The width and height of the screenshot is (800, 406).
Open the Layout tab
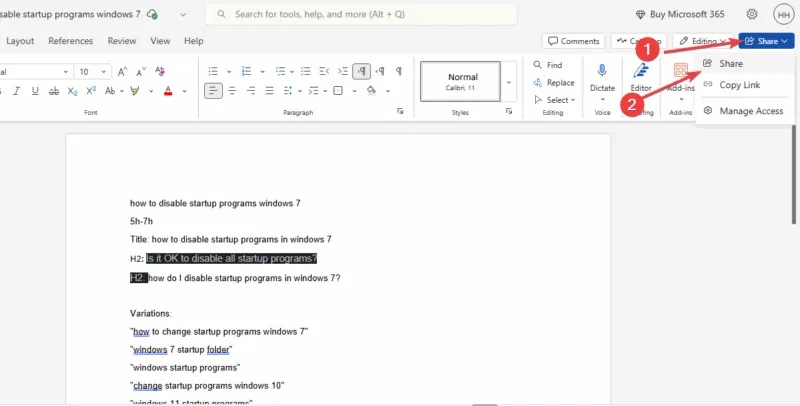click(20, 41)
